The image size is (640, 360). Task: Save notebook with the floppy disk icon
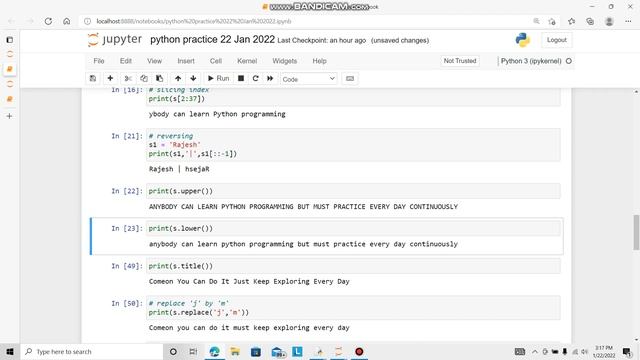pos(93,78)
